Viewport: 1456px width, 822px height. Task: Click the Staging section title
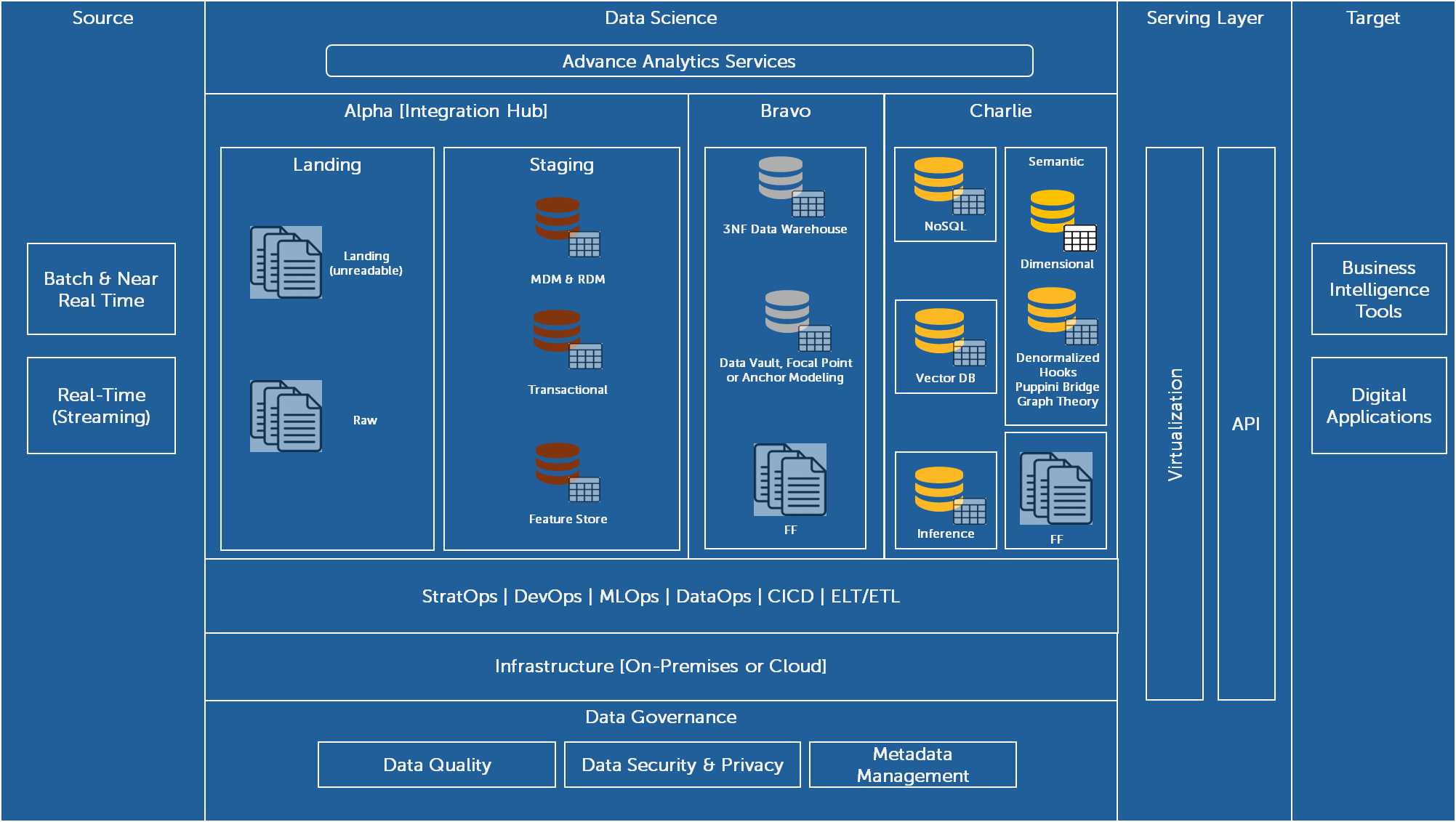[x=562, y=165]
